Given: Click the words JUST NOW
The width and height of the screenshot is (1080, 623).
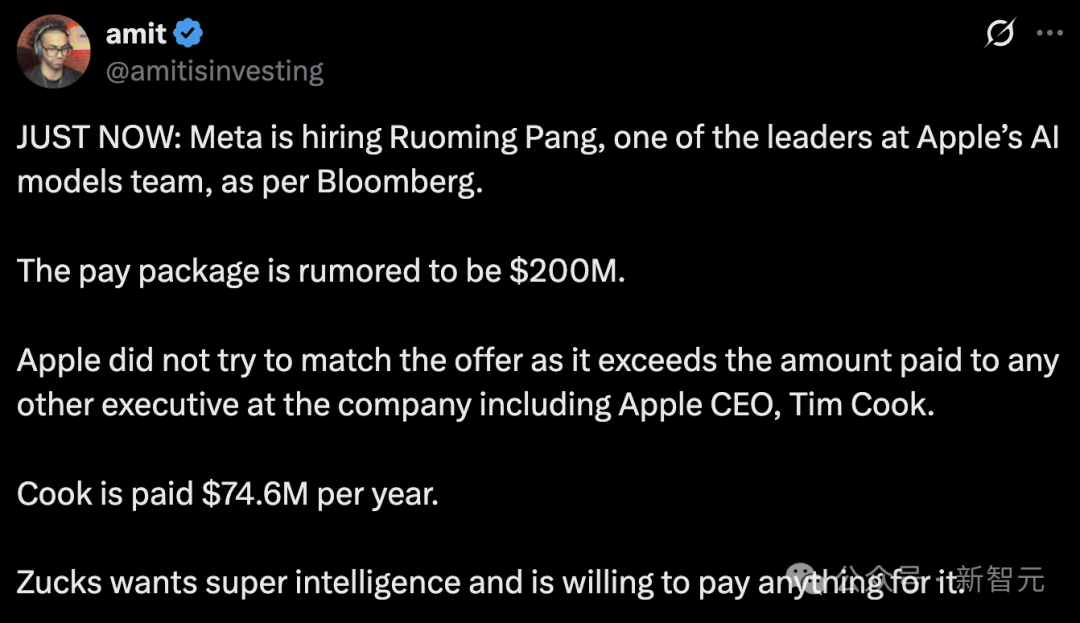Looking at the screenshot, I should pyautogui.click(x=95, y=137).
